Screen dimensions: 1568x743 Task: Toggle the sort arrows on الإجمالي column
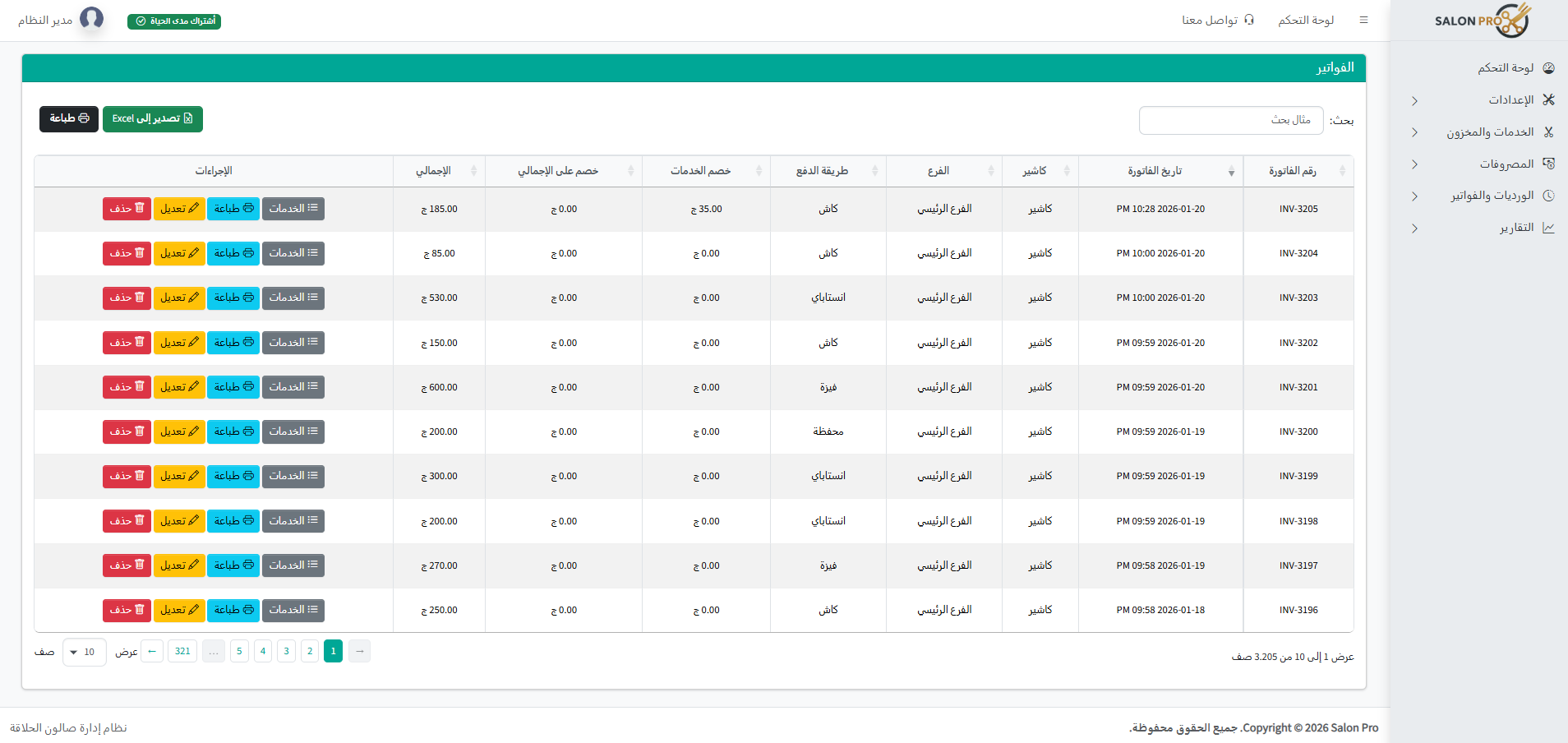coord(474,170)
